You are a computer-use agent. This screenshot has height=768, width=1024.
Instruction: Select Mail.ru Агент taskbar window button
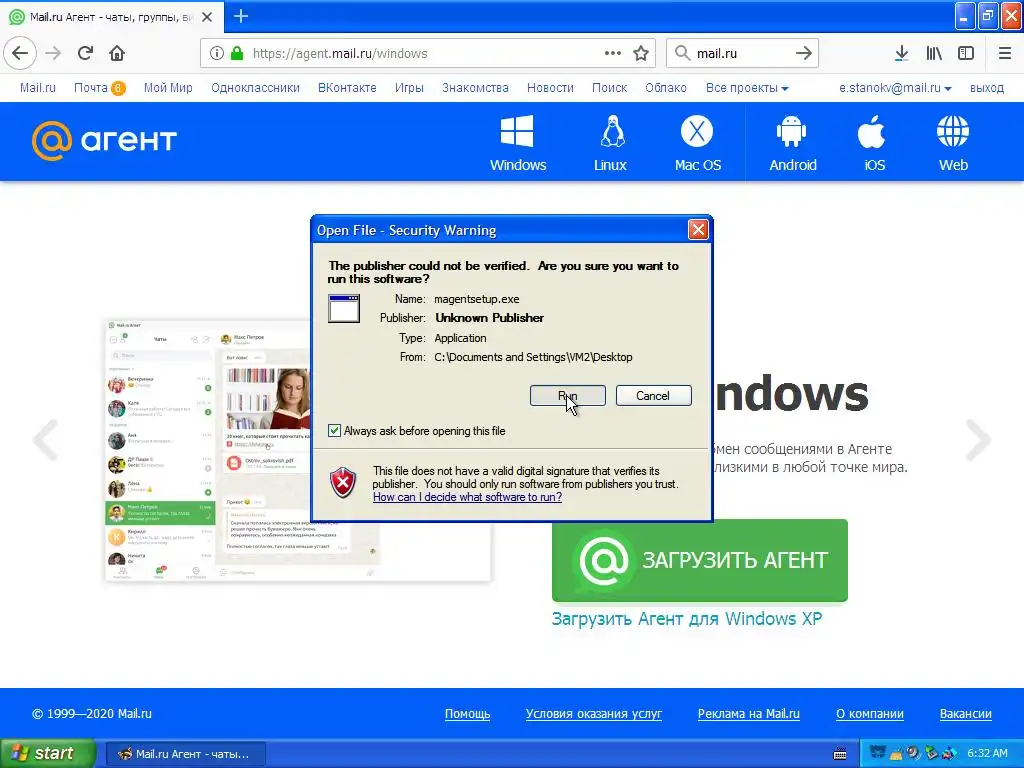[185, 754]
